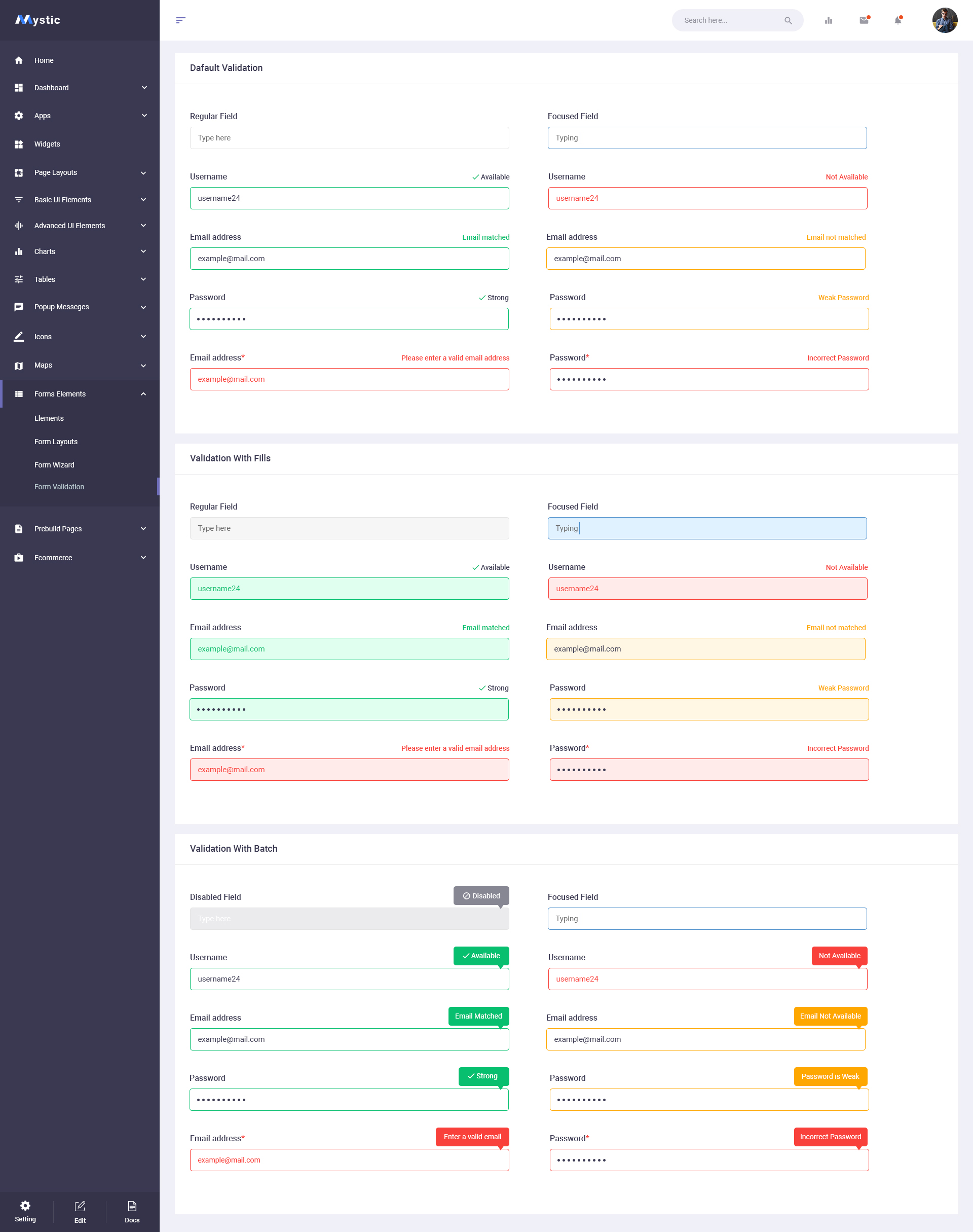Image resolution: width=973 pixels, height=1232 pixels.
Task: Open the notifications bell icon
Action: (x=898, y=20)
